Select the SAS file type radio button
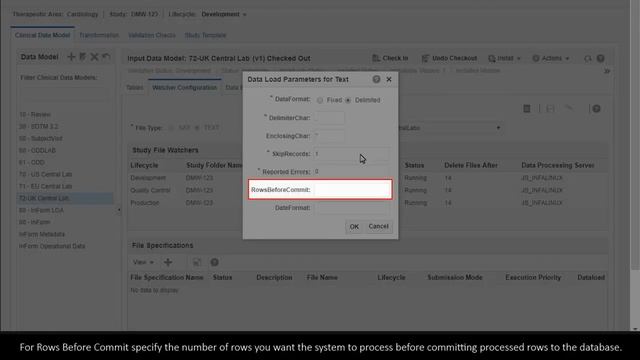Viewport: 640px width, 360px height. 171,128
